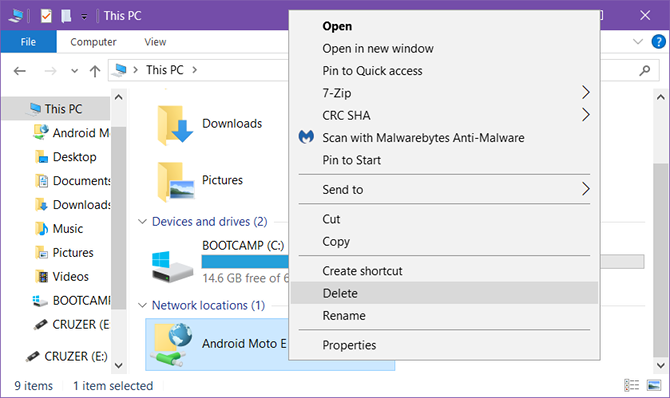Viewport: 670px width, 398px height.
Task: Select Downloads in the navigation pane
Action: [73, 205]
